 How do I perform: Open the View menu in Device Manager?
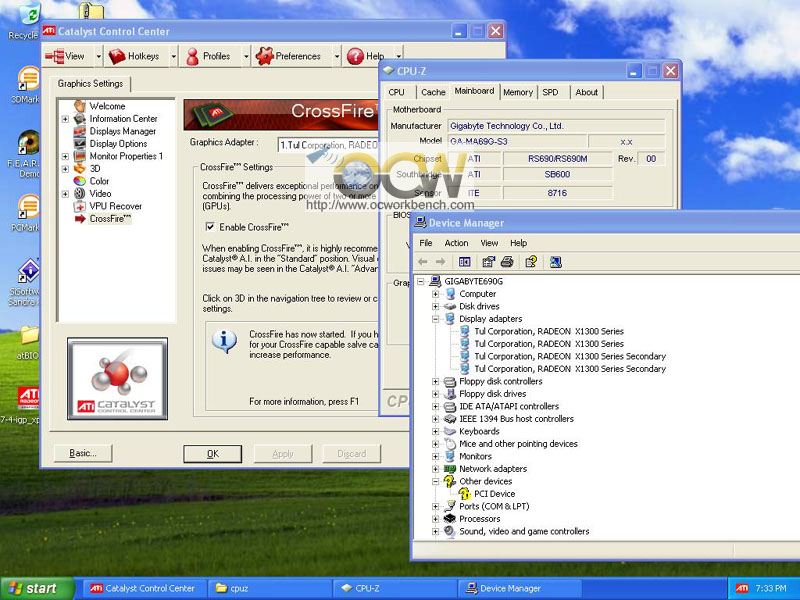pyautogui.click(x=489, y=243)
